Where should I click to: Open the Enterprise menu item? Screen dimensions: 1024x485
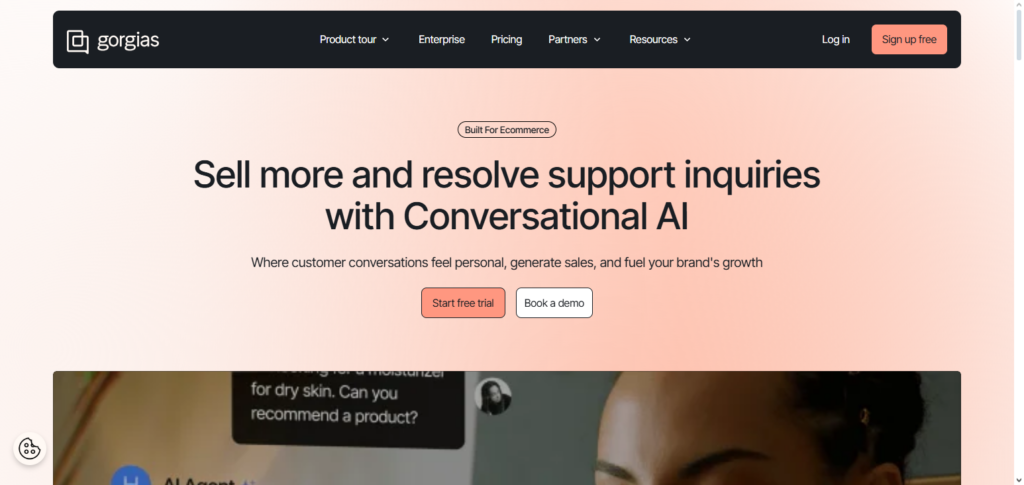point(441,40)
